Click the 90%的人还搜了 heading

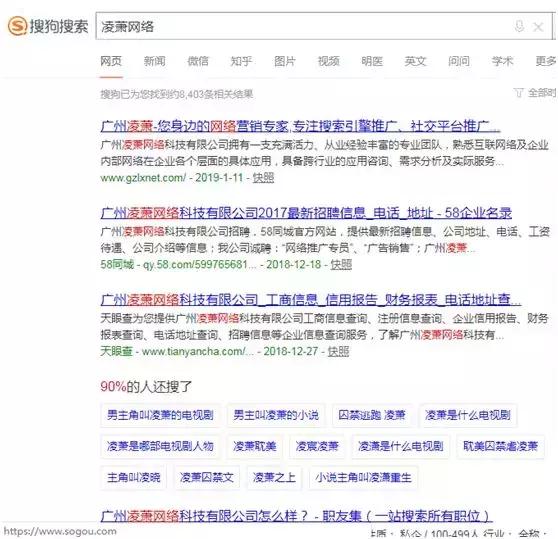[146, 386]
